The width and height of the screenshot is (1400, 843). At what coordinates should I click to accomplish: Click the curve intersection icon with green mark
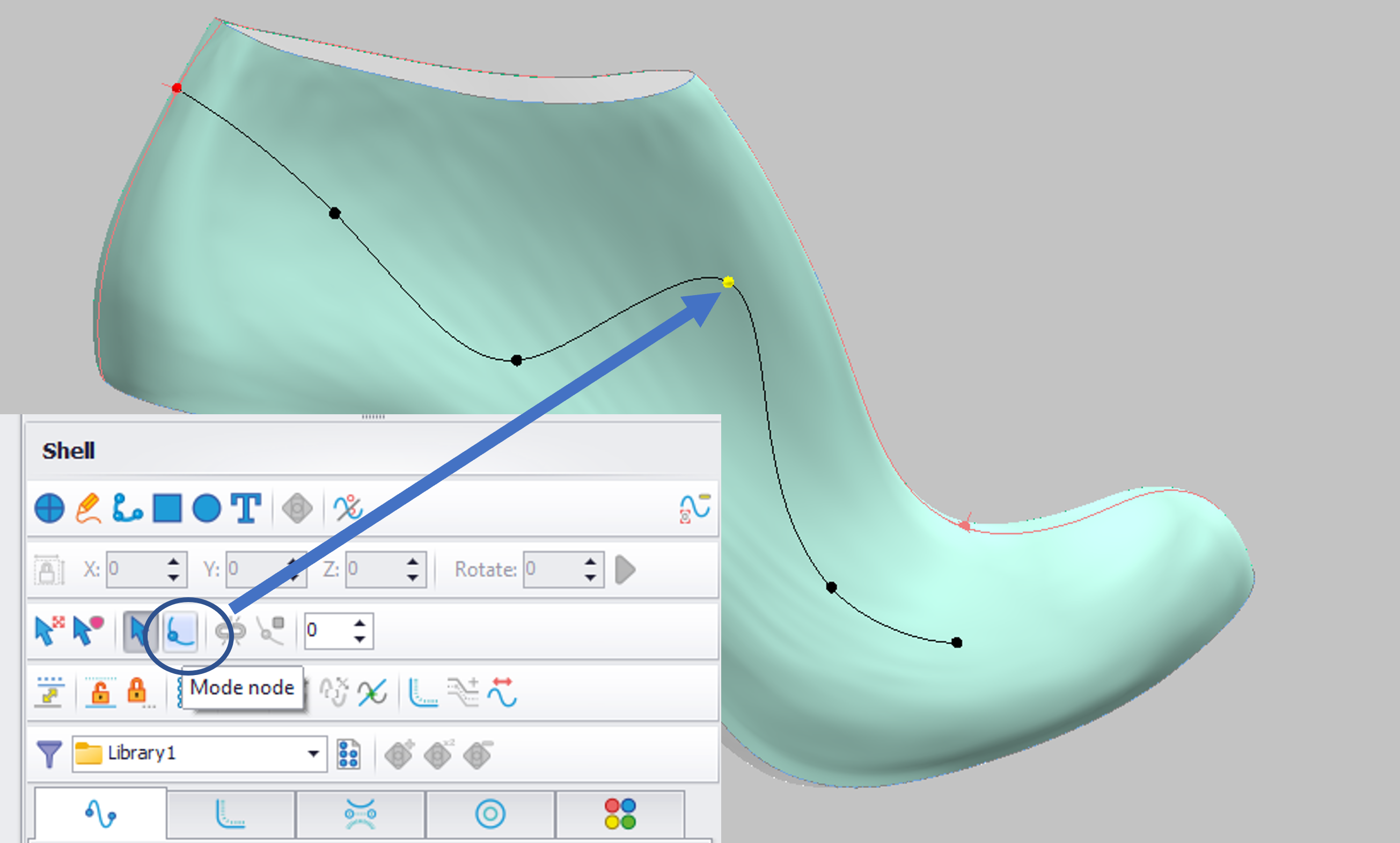[x=372, y=692]
